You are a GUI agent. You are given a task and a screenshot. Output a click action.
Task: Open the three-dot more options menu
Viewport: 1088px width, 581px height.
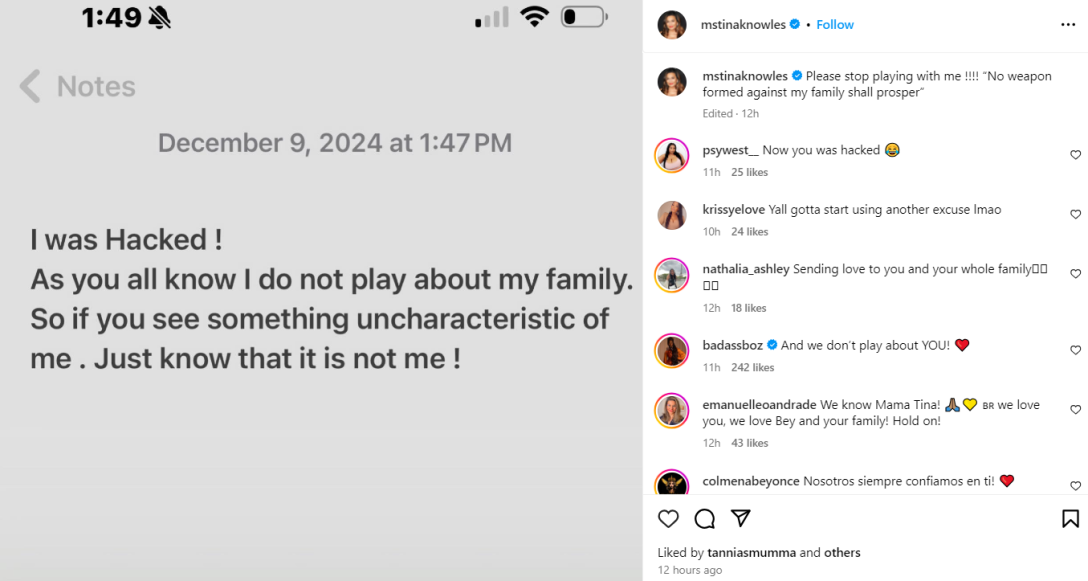tap(1068, 24)
